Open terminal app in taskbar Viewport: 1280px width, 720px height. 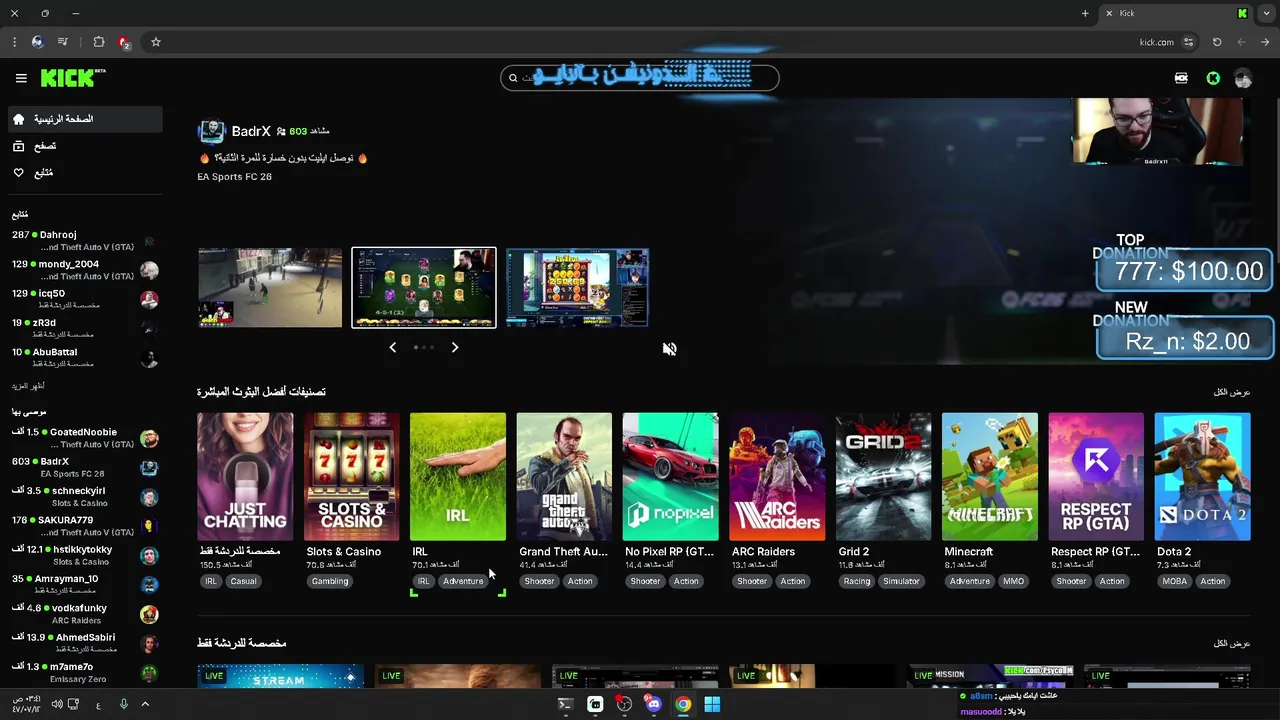(x=565, y=704)
